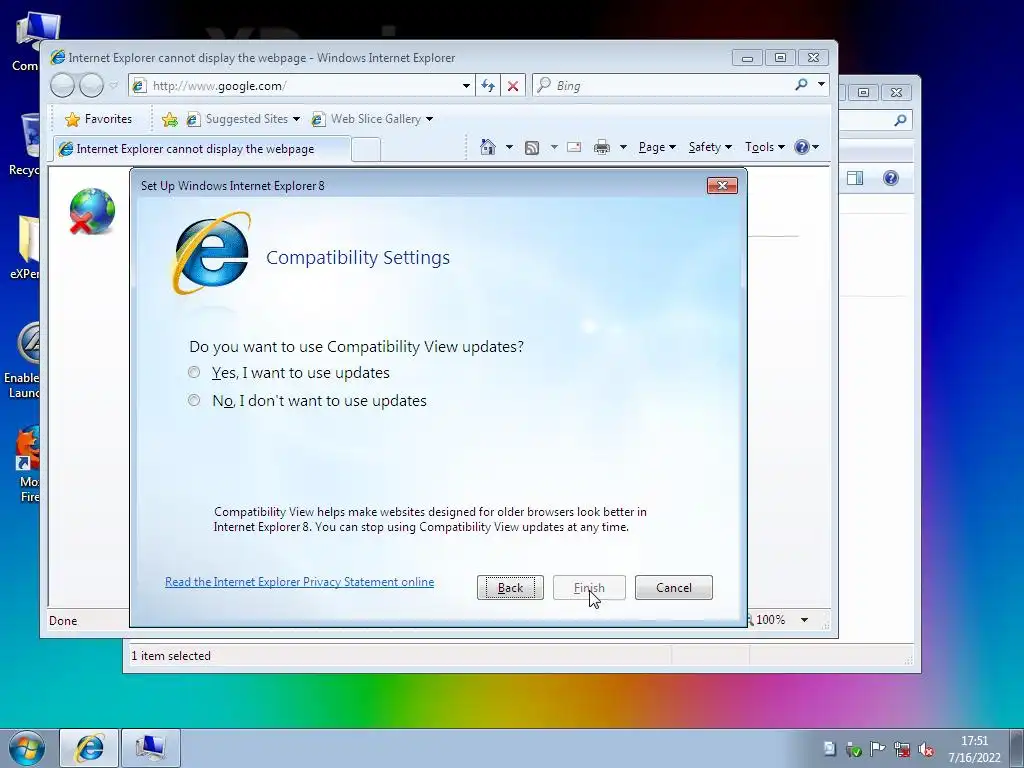
Task: Click the preview pane icon in Explorer window
Action: (855, 178)
